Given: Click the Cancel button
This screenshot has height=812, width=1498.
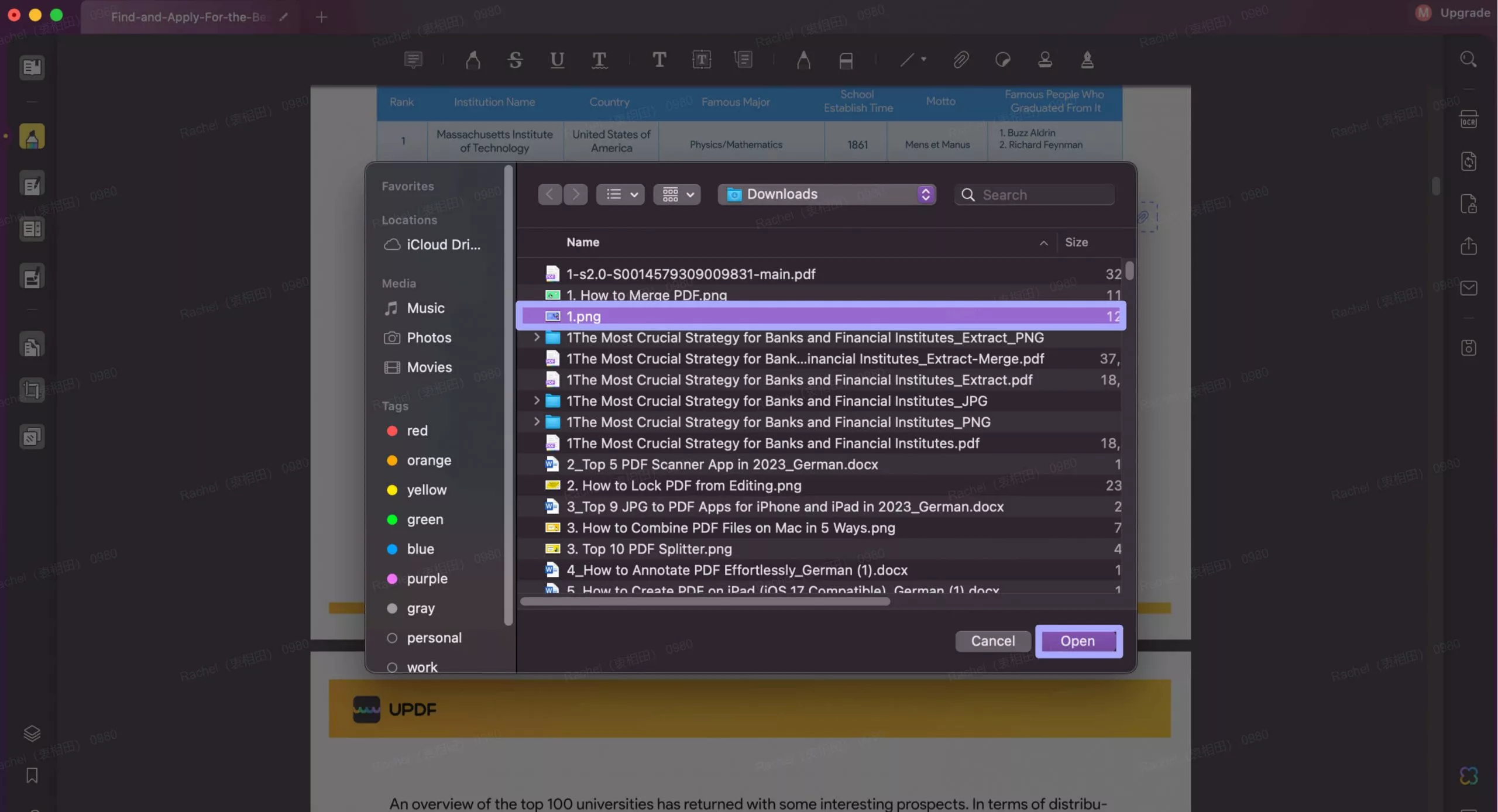Looking at the screenshot, I should (993, 641).
